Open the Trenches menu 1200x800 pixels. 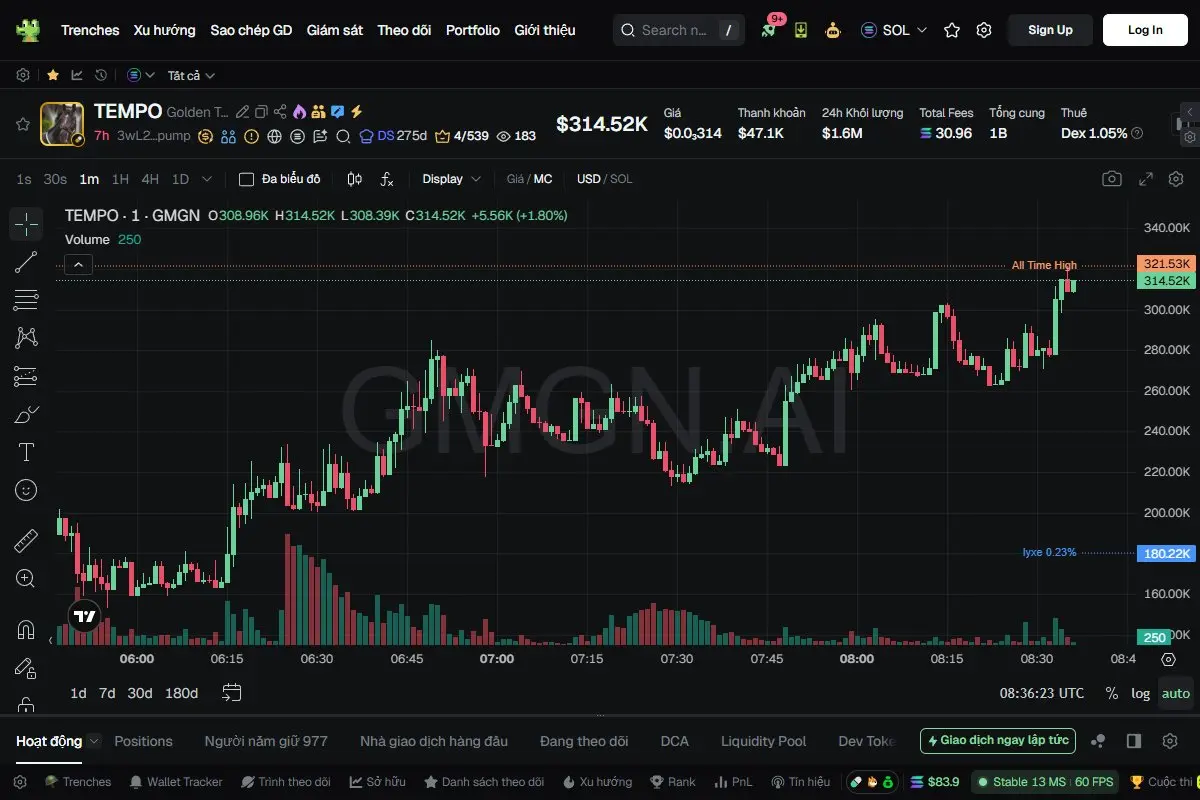click(x=90, y=30)
